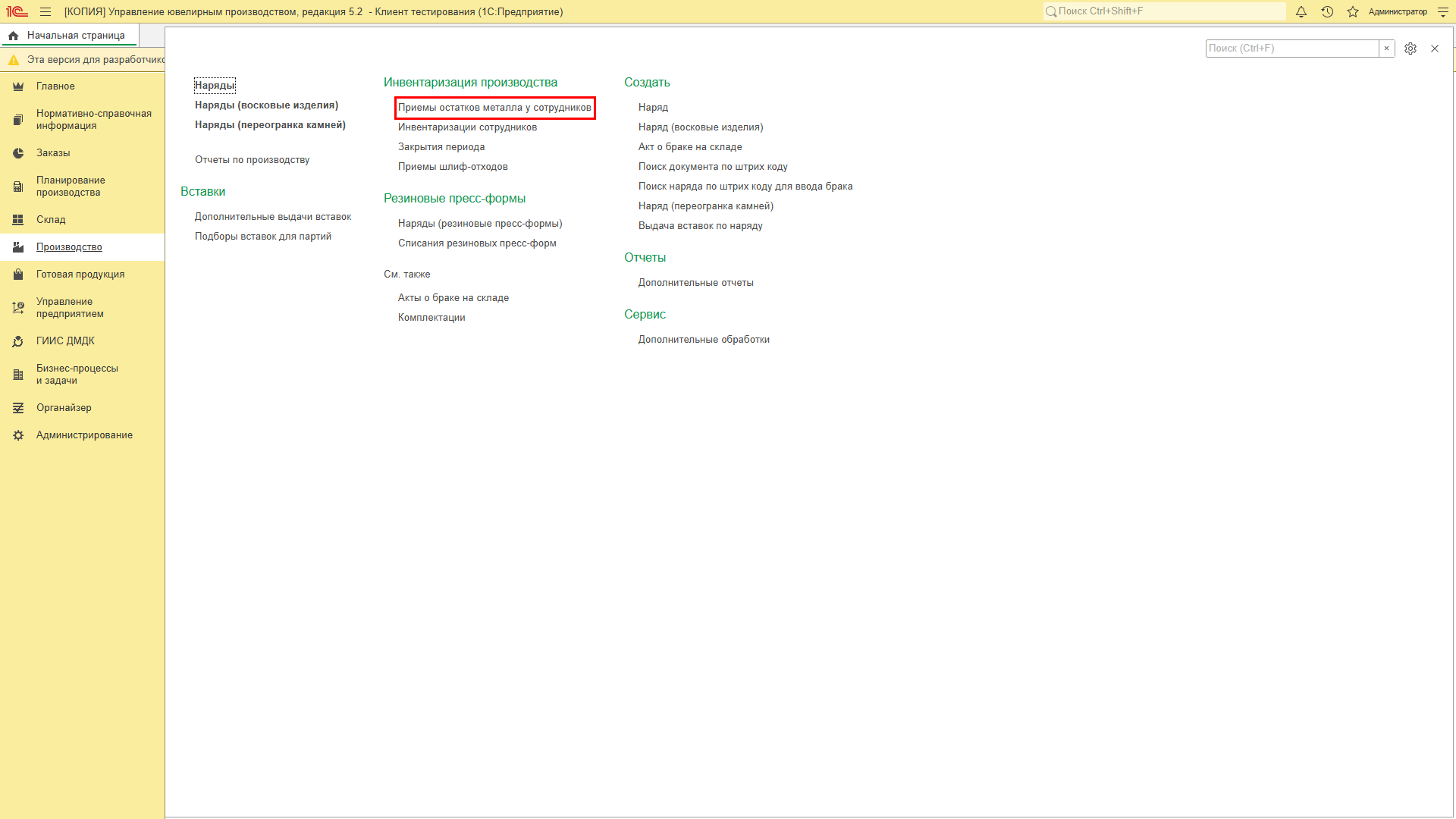Click the Заказы pie icon
1456x819 pixels.
(x=18, y=153)
